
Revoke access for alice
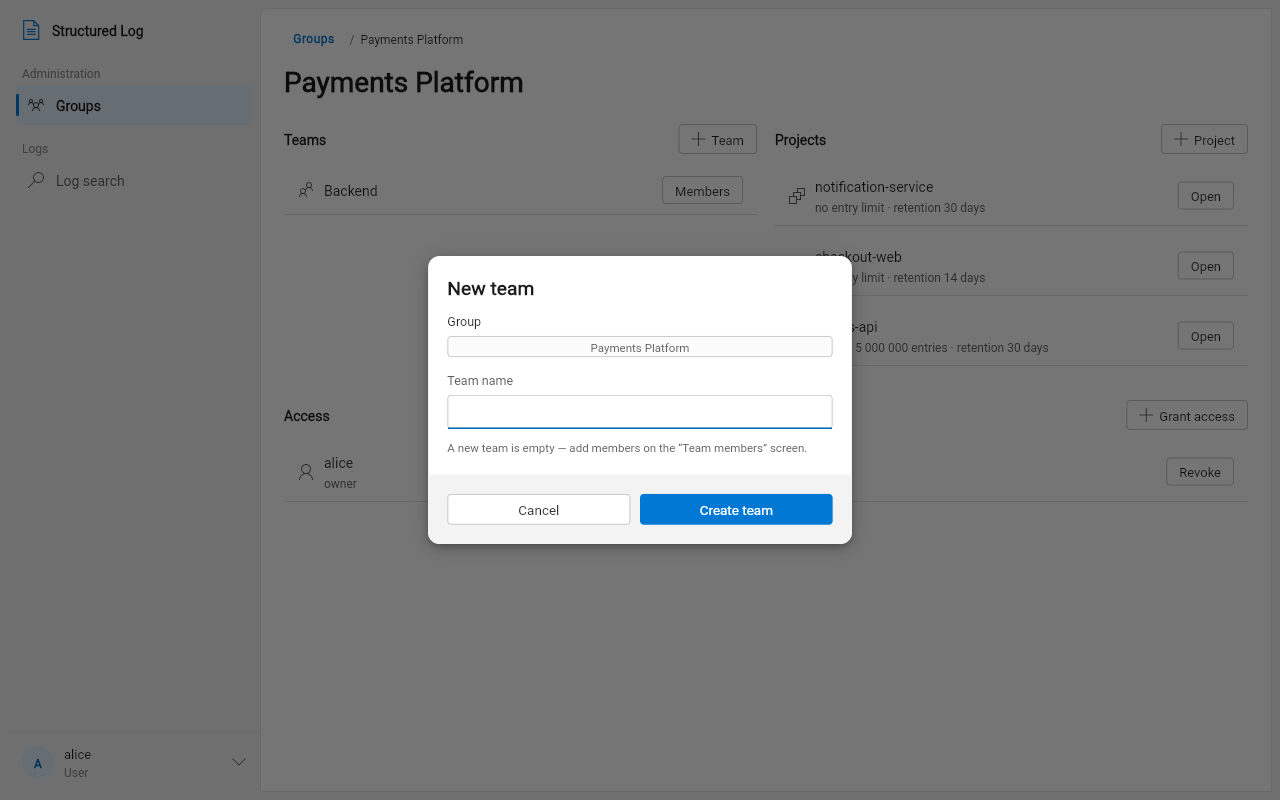pyautogui.click(x=1199, y=472)
